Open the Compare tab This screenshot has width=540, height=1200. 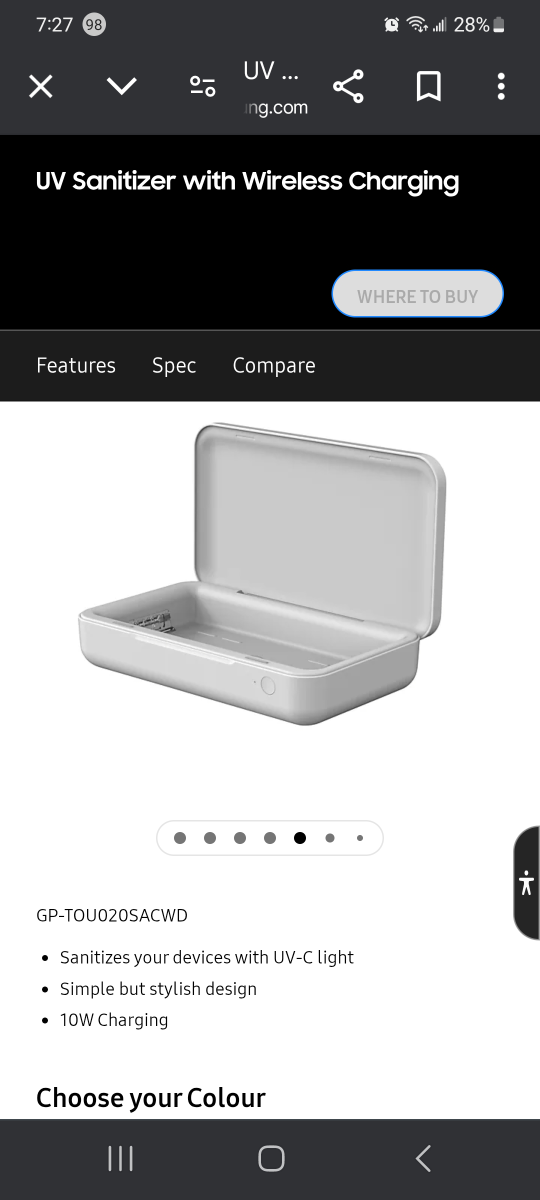(274, 366)
